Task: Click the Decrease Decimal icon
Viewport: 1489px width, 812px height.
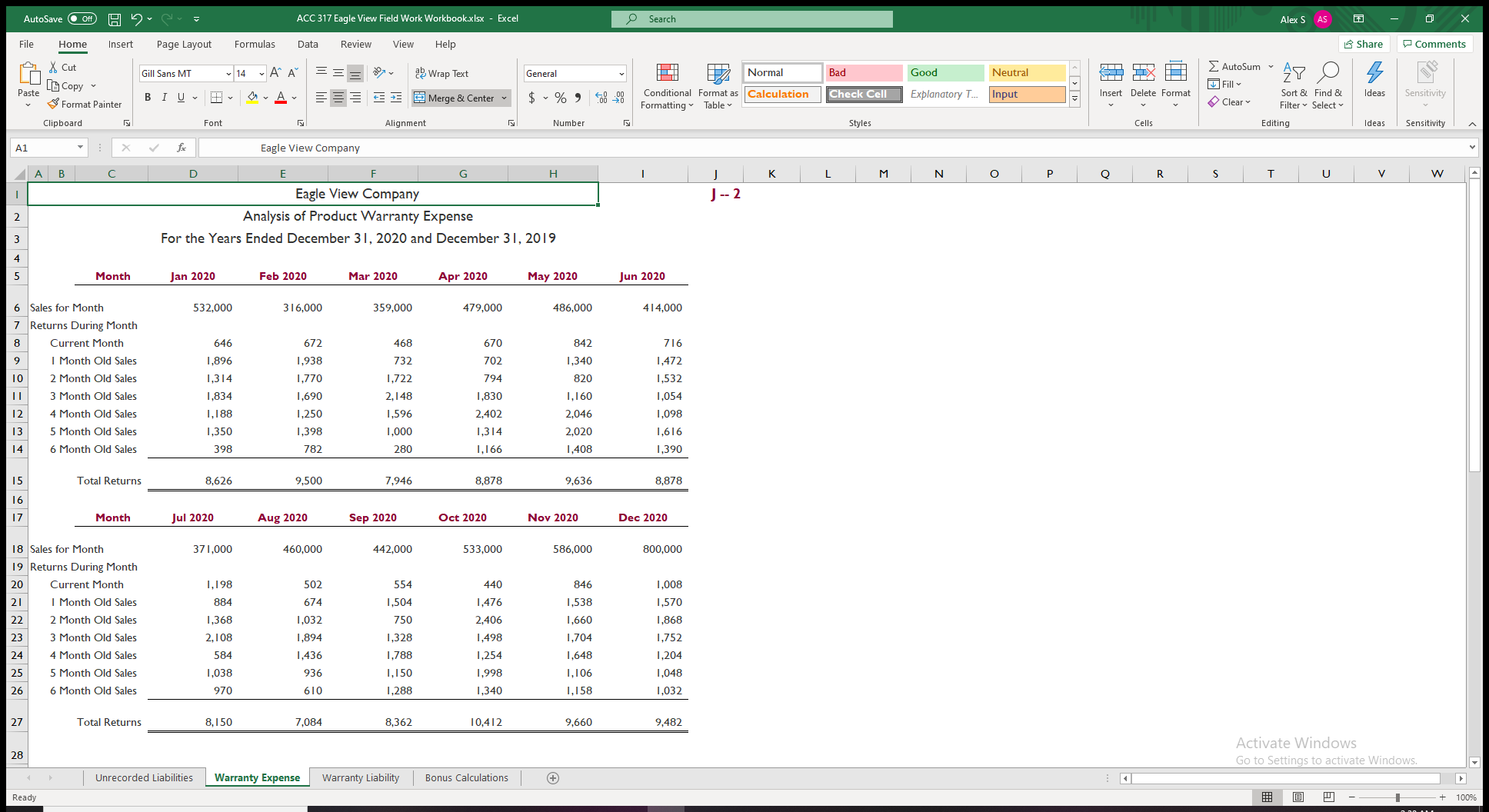Action: 619,98
